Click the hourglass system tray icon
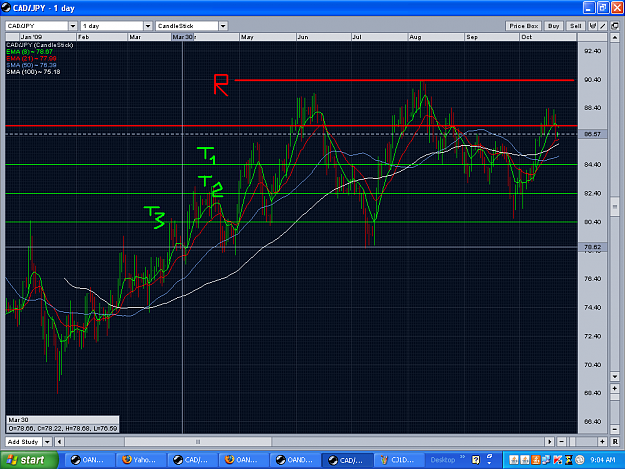 point(569,460)
